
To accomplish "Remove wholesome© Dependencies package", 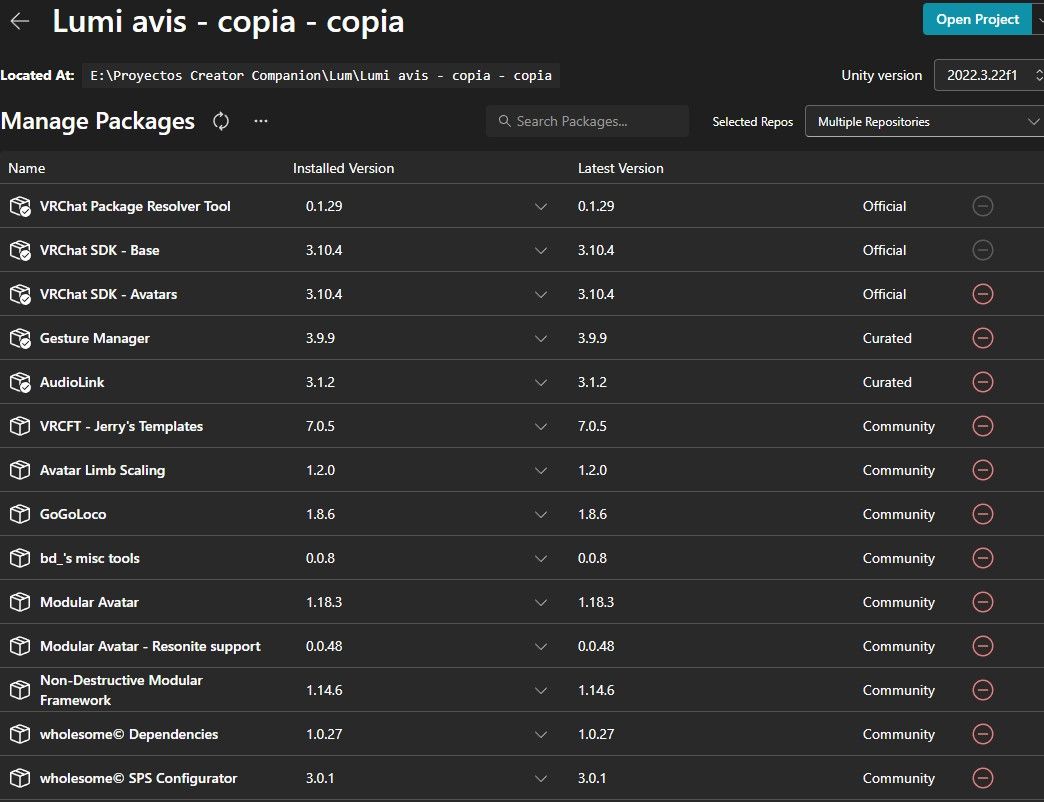I will pos(983,733).
